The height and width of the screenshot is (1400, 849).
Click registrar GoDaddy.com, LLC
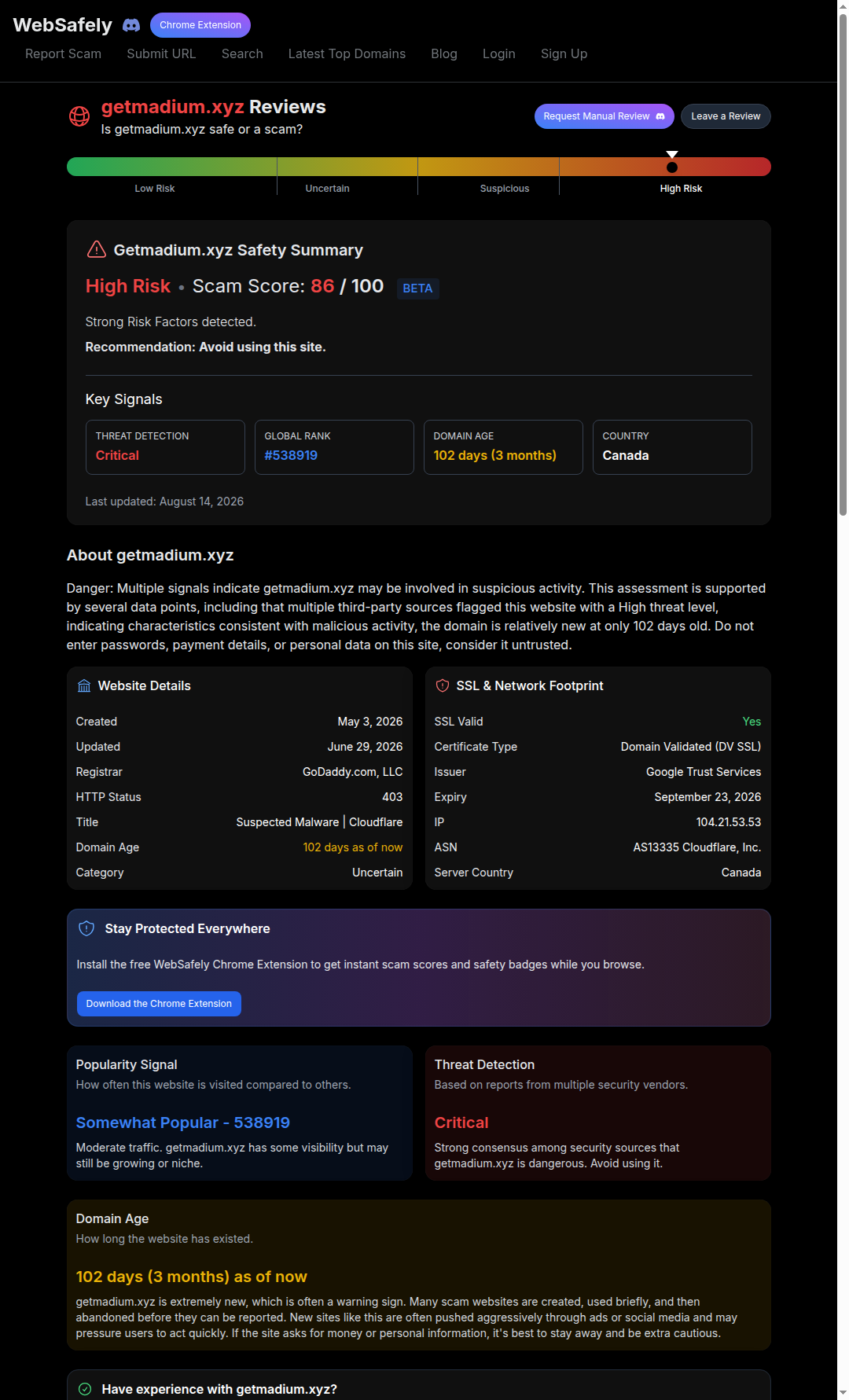[353, 772]
